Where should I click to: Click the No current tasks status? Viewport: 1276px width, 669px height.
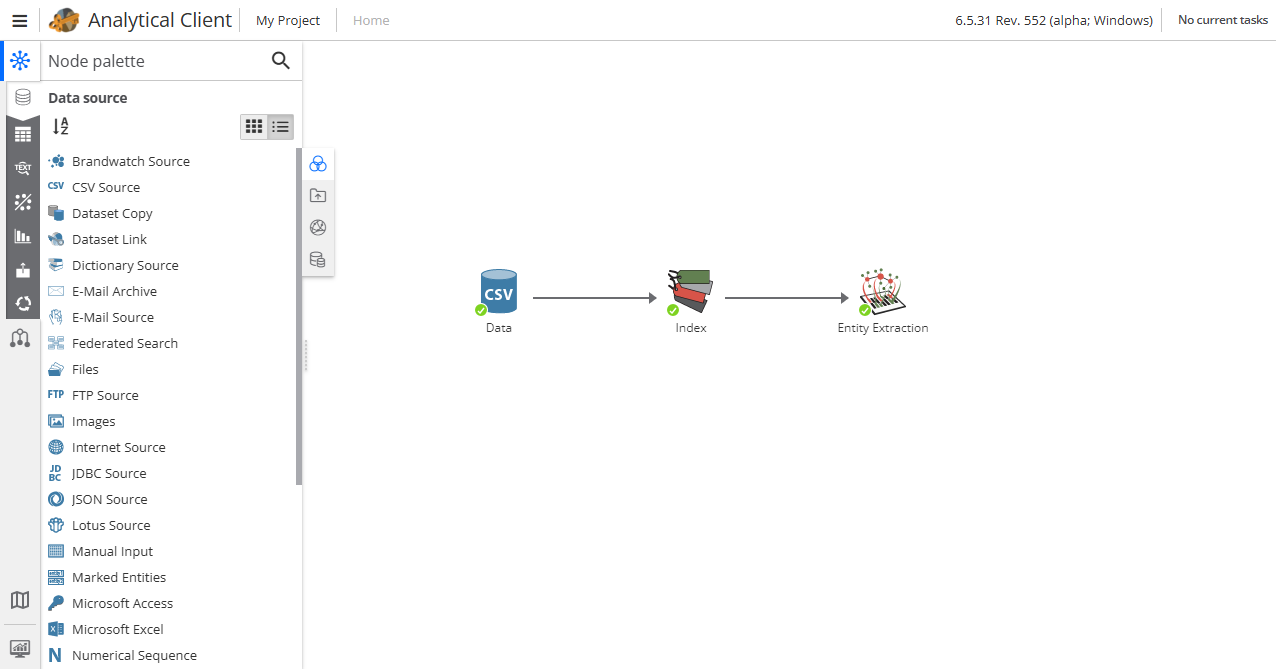(1222, 21)
